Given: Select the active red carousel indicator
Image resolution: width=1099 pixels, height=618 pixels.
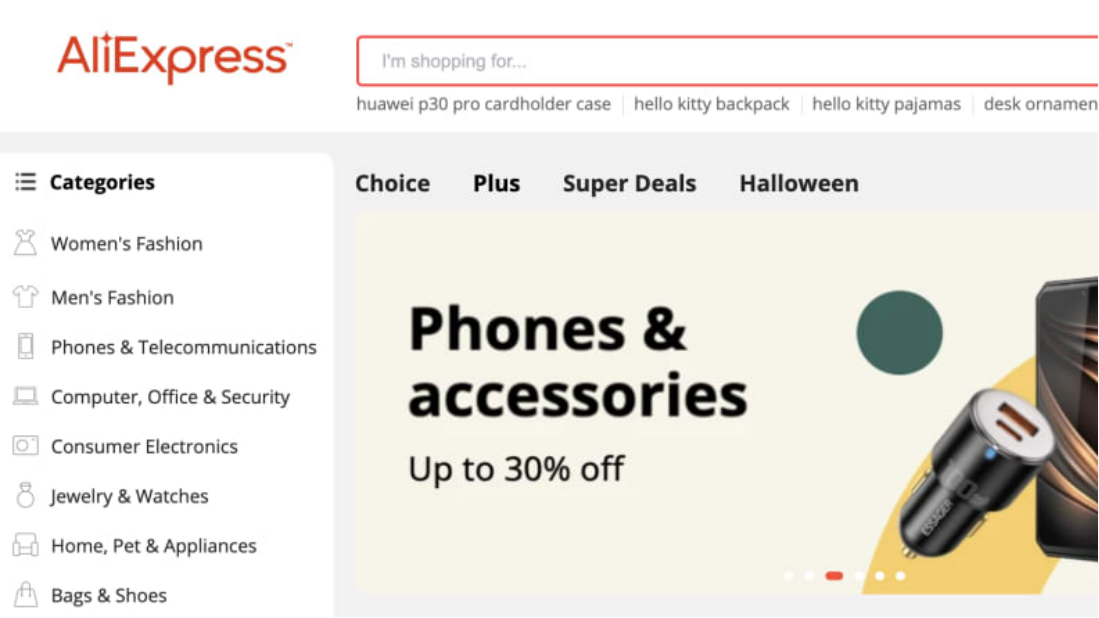Looking at the screenshot, I should pos(834,576).
